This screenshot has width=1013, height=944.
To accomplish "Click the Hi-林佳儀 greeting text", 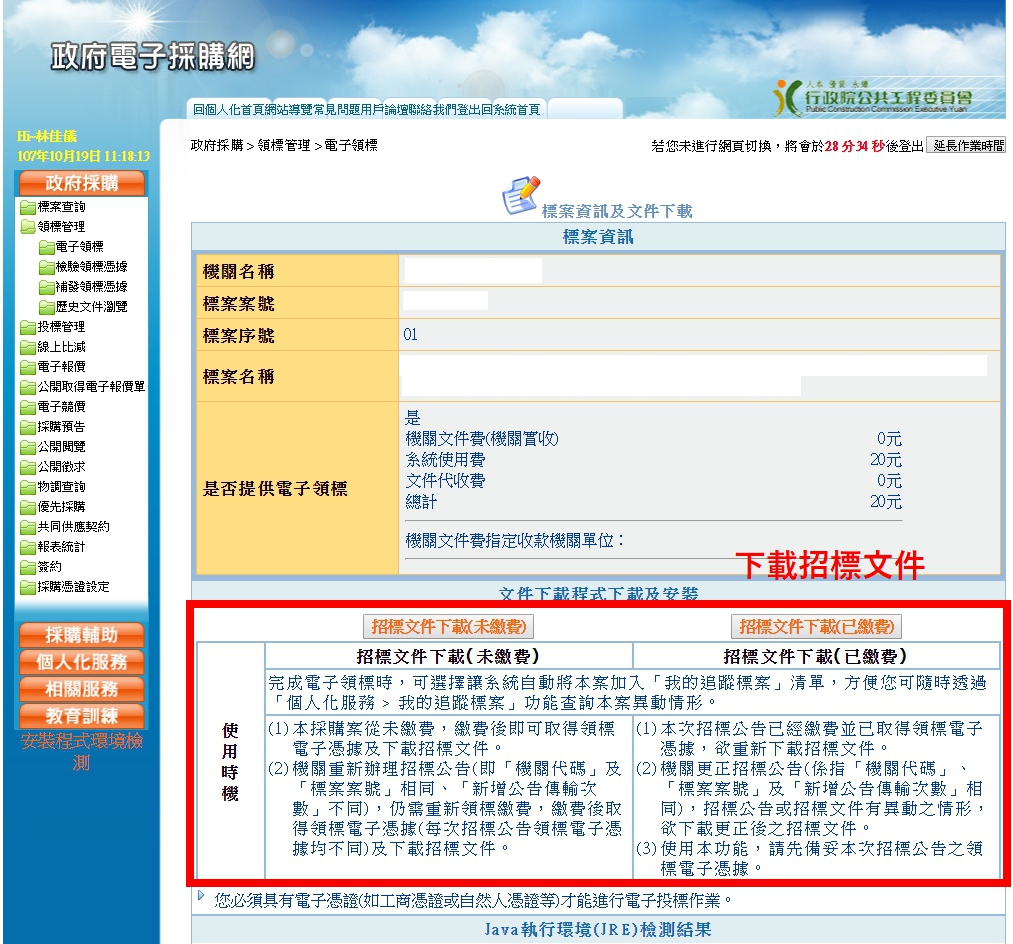I will [x=47, y=136].
